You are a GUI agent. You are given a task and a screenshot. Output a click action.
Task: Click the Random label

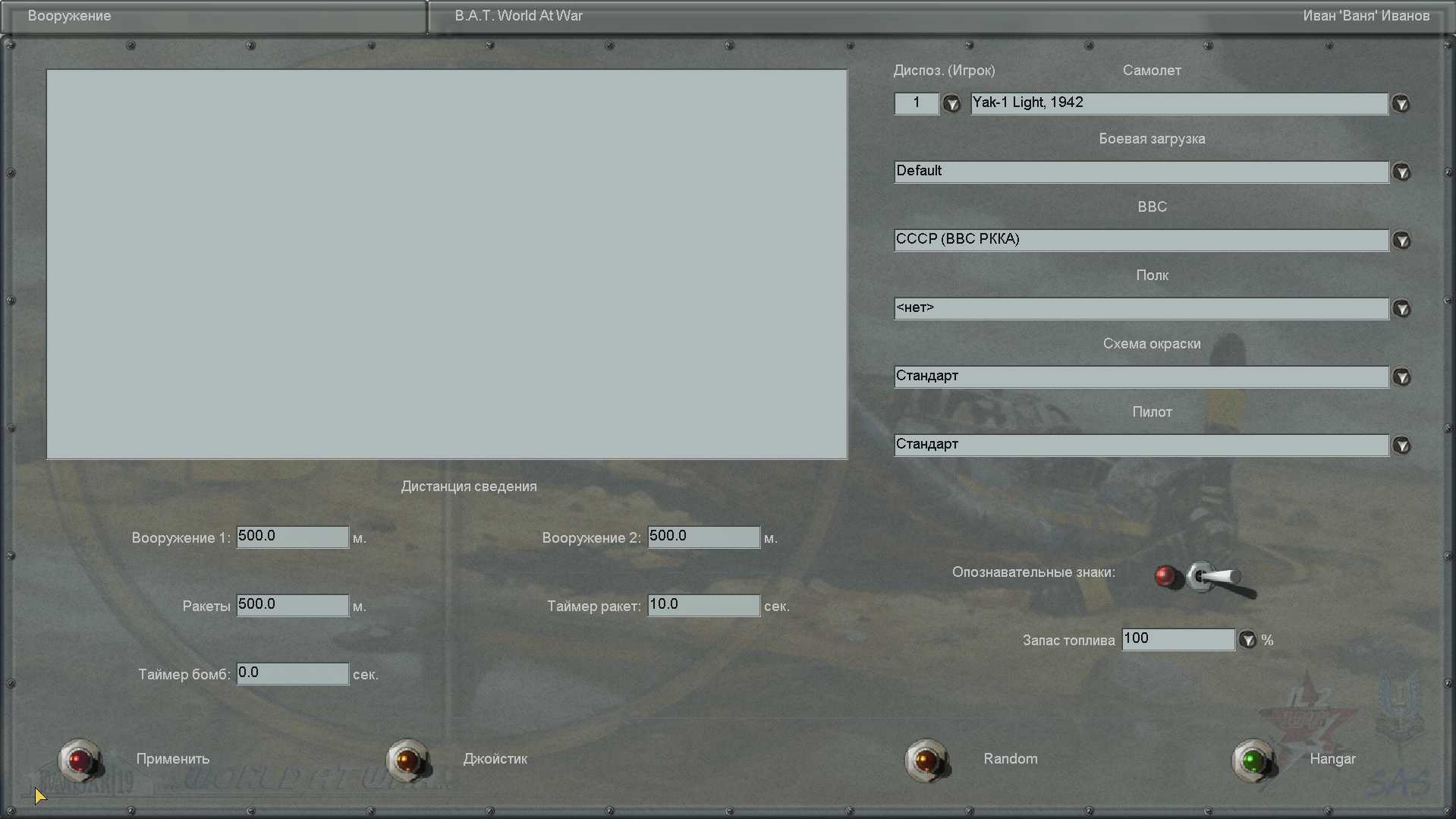point(1011,759)
